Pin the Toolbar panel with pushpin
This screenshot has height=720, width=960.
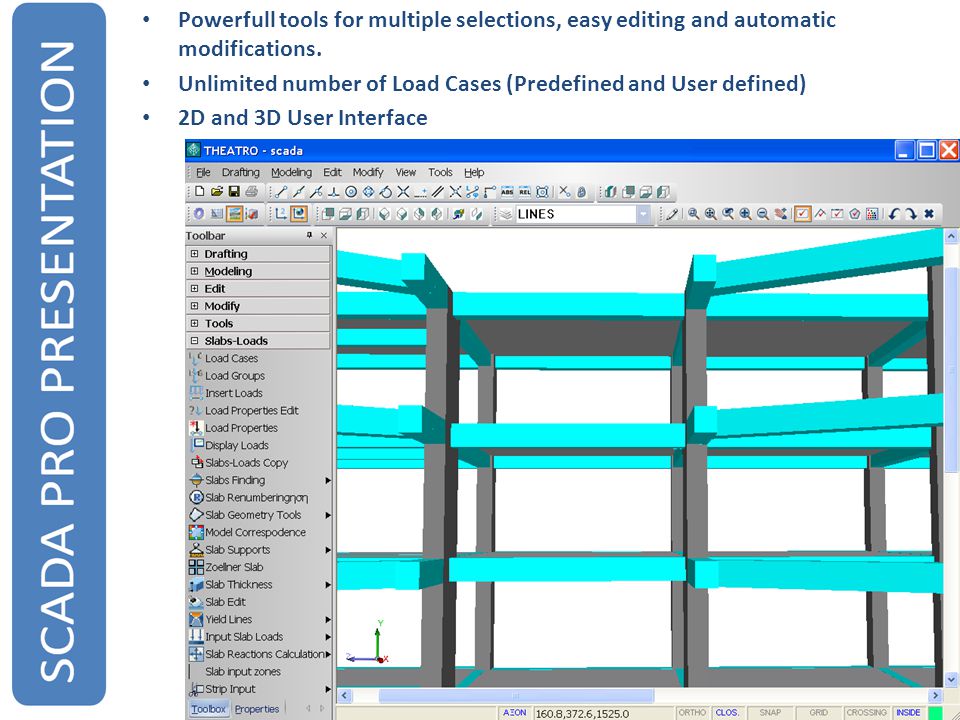[x=309, y=236]
